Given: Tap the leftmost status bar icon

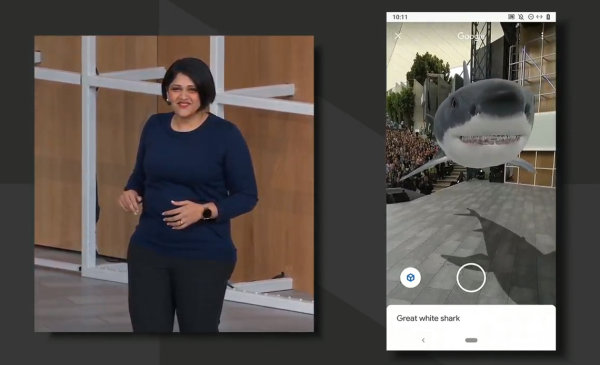Looking at the screenshot, I should coord(511,17).
